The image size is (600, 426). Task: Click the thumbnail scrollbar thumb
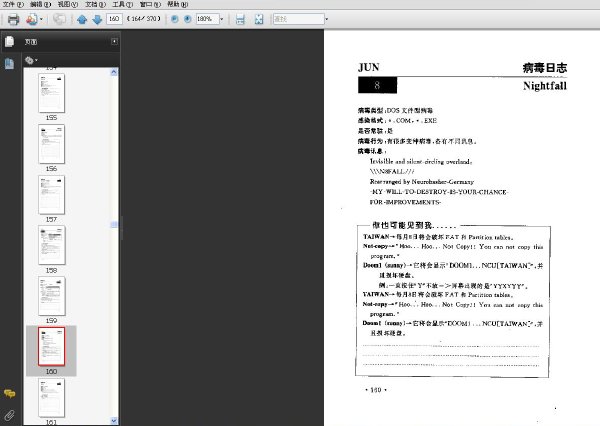click(114, 224)
